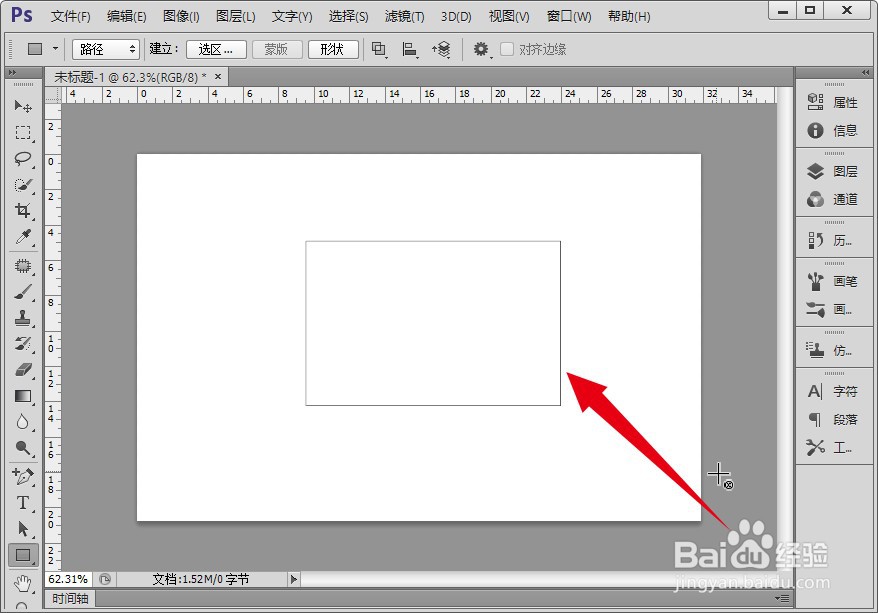Open the 画笔 (Brush) panel
The width and height of the screenshot is (878, 613).
click(x=833, y=281)
